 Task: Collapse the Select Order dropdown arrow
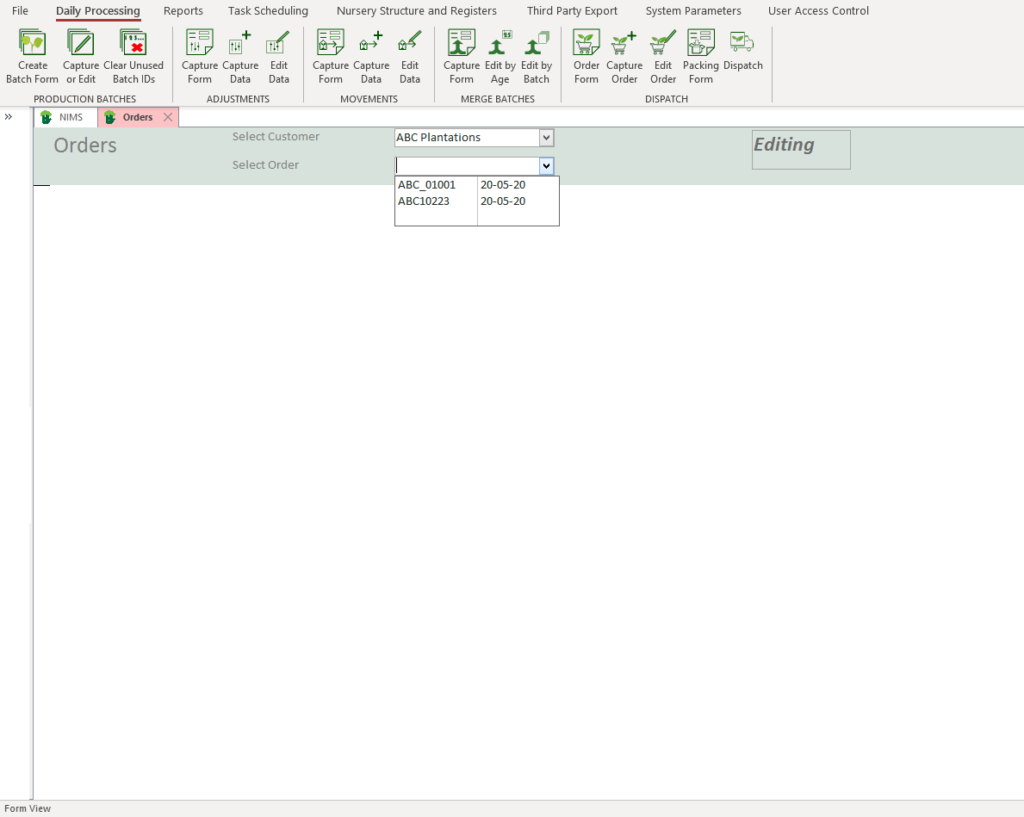click(x=546, y=166)
